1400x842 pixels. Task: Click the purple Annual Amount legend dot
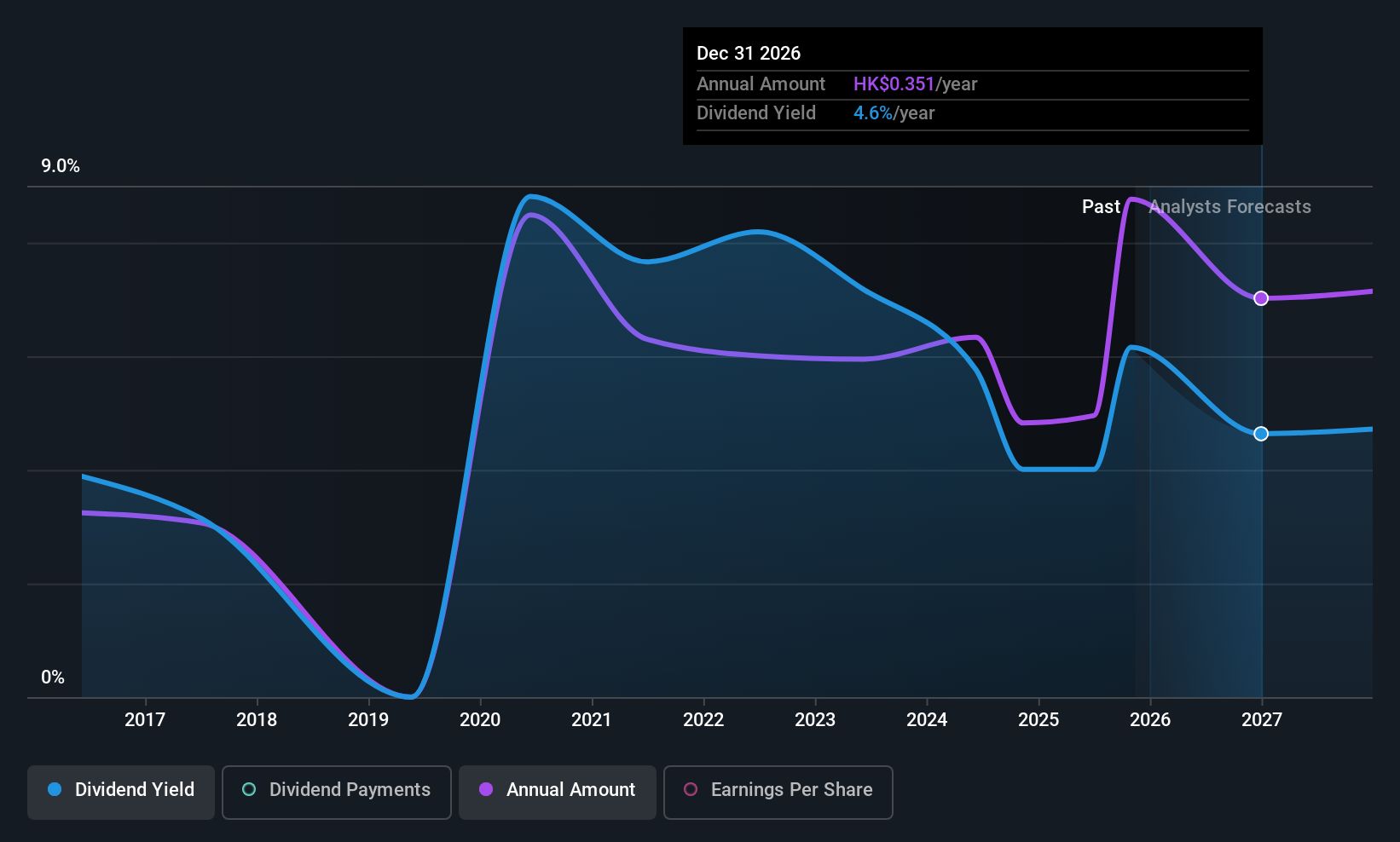[x=484, y=790]
